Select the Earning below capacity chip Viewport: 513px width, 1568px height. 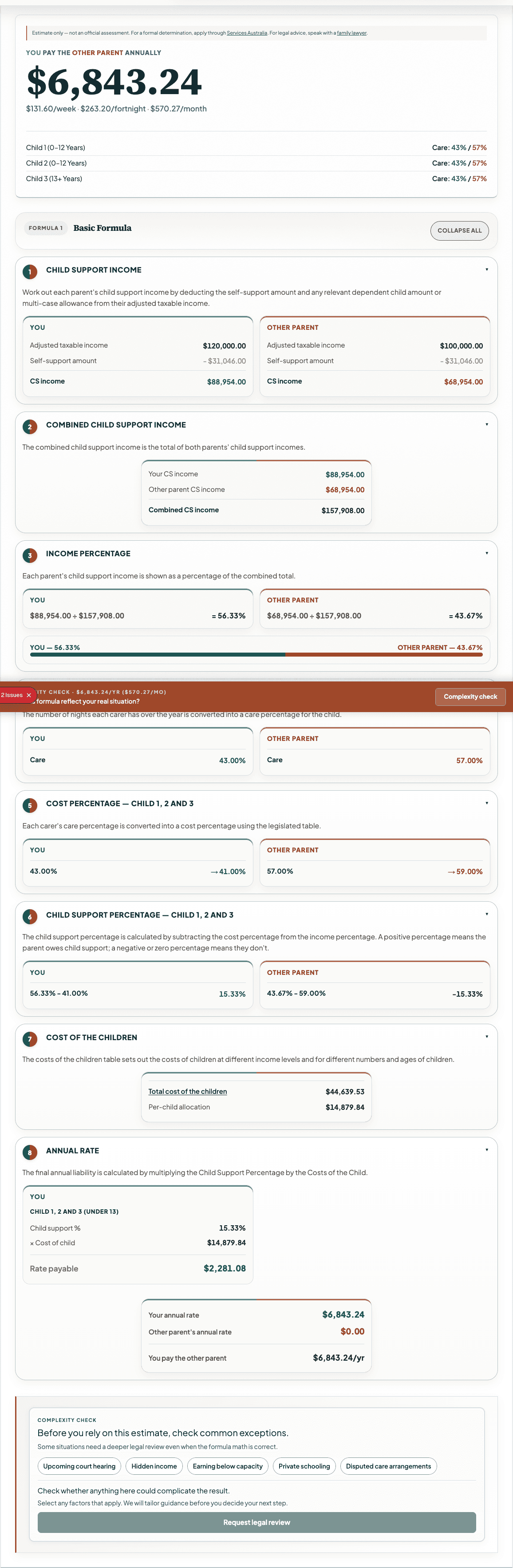coord(228,1466)
